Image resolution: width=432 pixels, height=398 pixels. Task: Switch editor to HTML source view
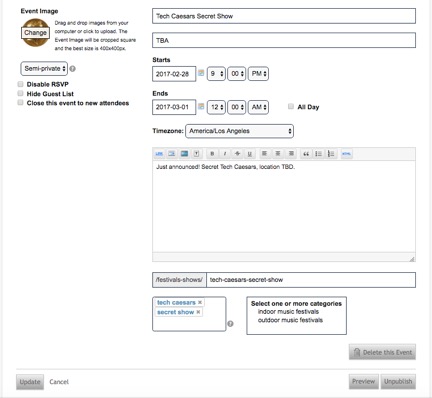pos(346,154)
